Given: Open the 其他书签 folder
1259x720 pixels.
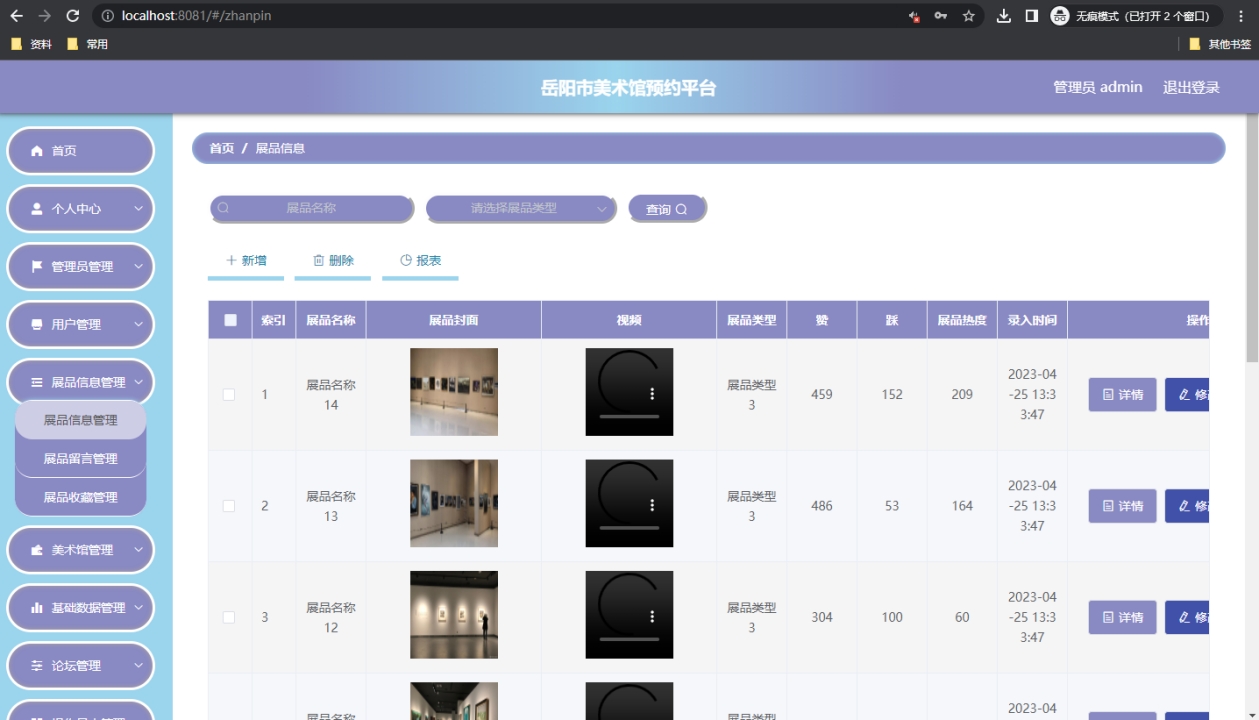Looking at the screenshot, I should click(x=1219, y=44).
